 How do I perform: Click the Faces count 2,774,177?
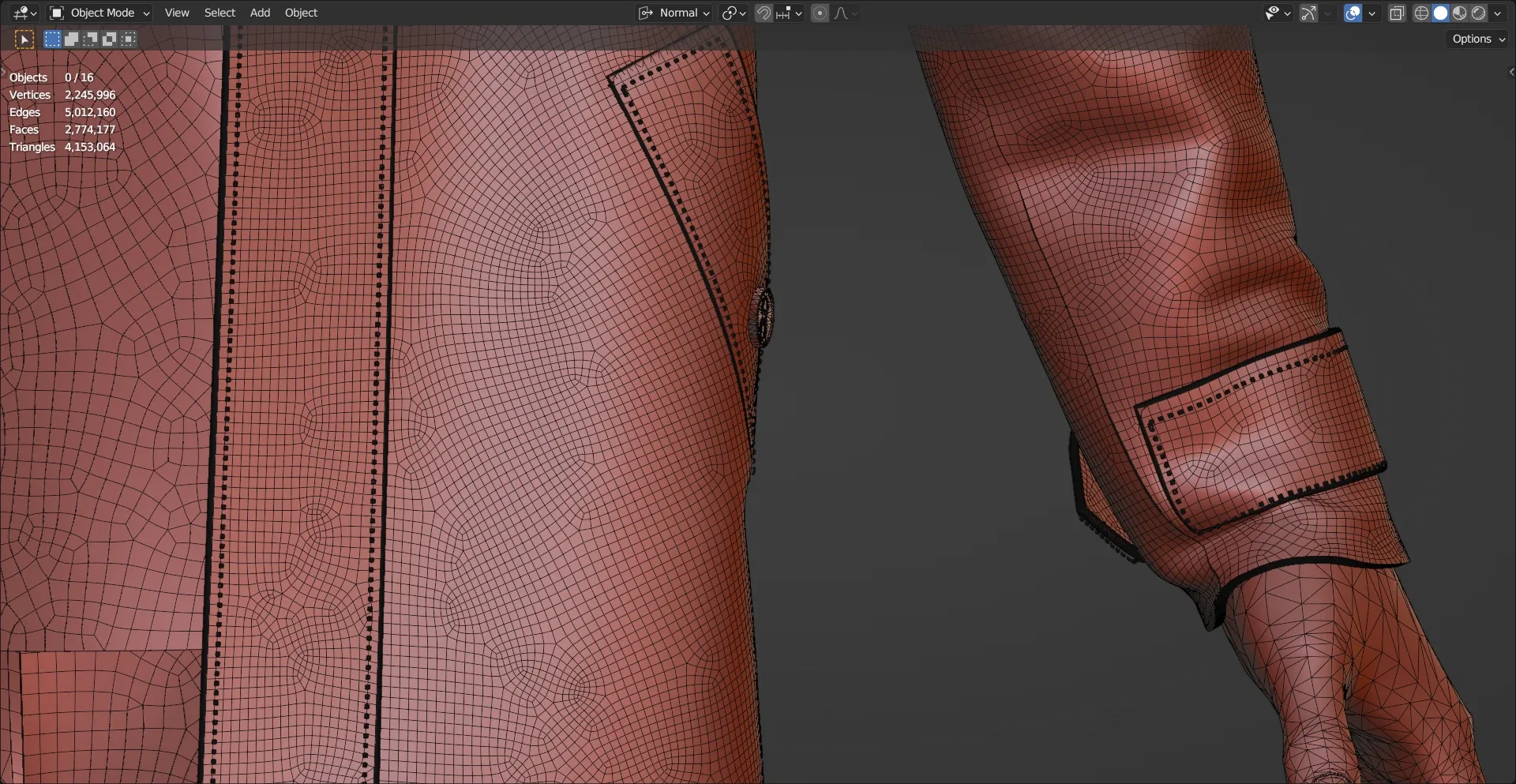pyautogui.click(x=90, y=129)
